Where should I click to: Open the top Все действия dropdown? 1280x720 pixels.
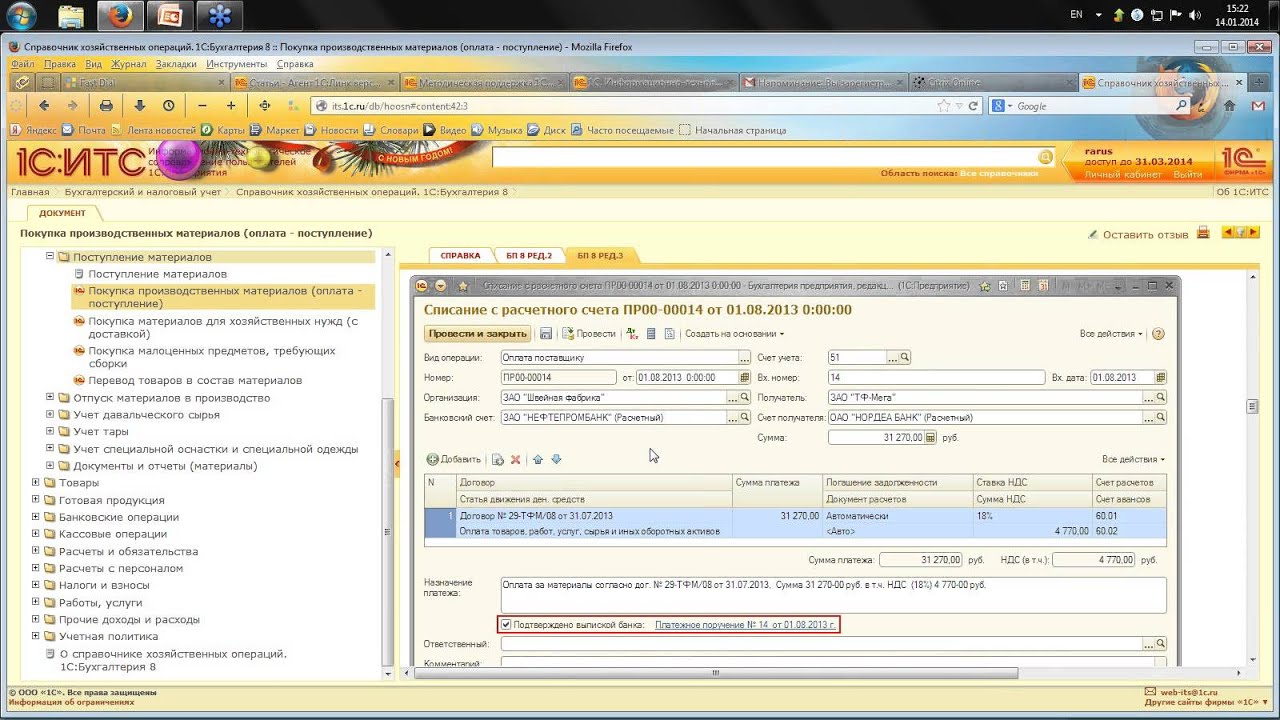coord(1111,334)
